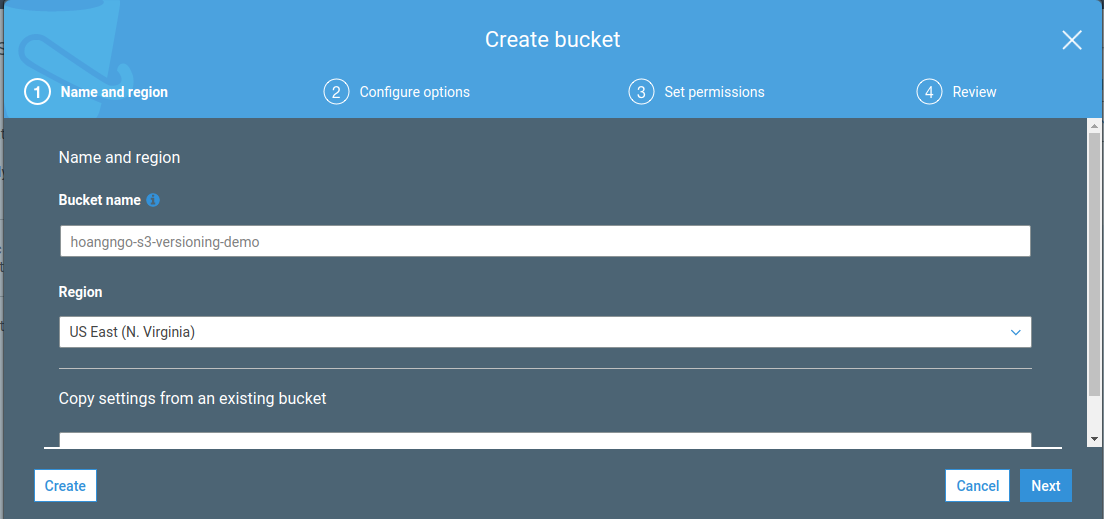
Task: Select the 'US East (N. Virginia)' region text
Action: coord(133,332)
